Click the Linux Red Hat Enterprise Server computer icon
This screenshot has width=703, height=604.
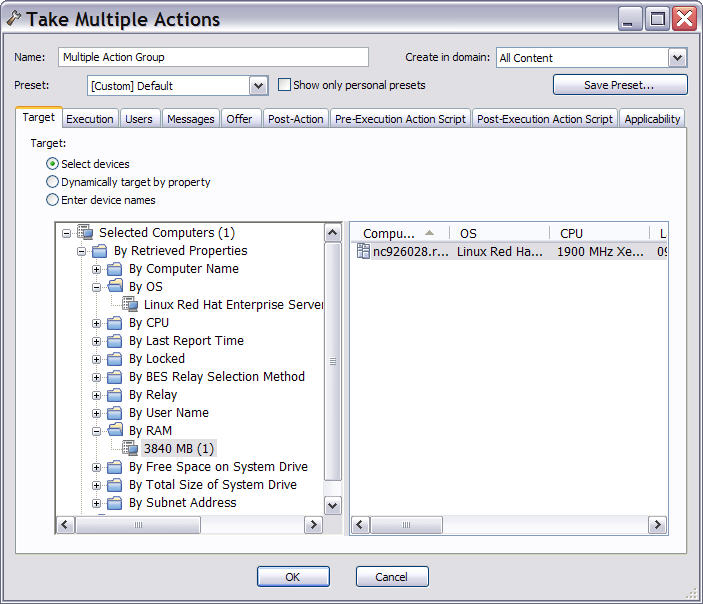click(x=130, y=304)
